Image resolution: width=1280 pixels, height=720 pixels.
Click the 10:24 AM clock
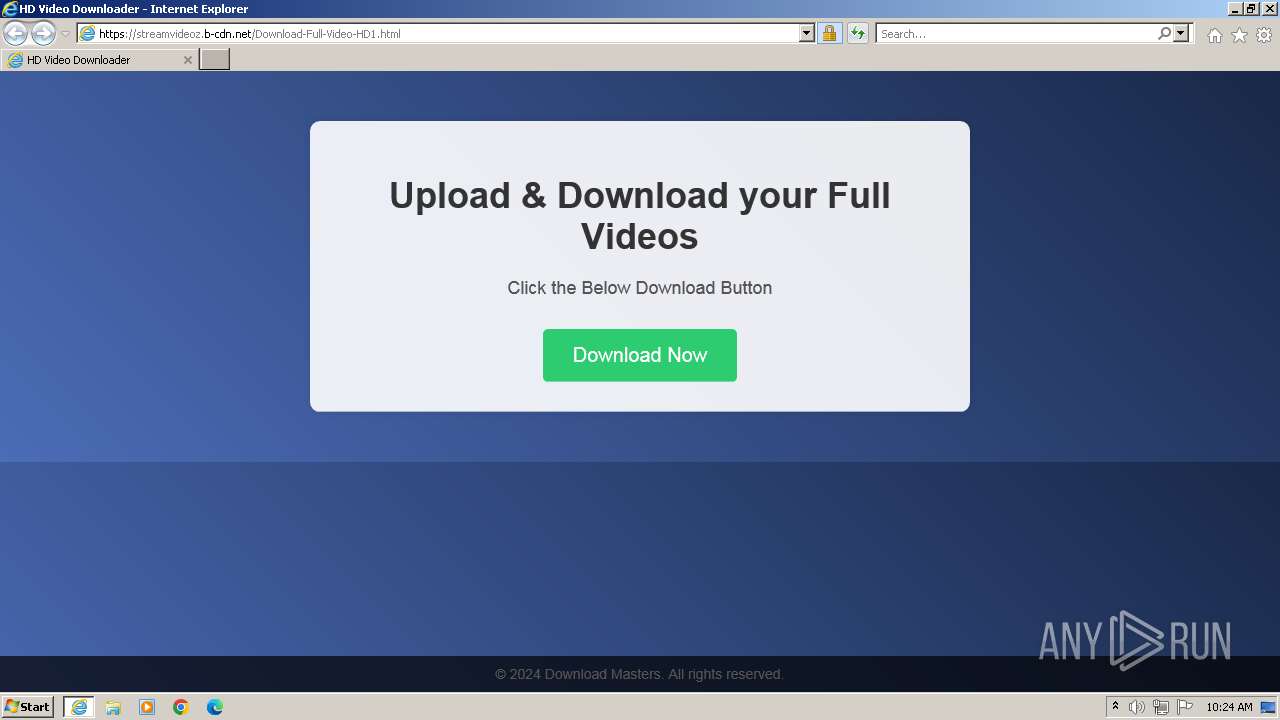[x=1229, y=707]
